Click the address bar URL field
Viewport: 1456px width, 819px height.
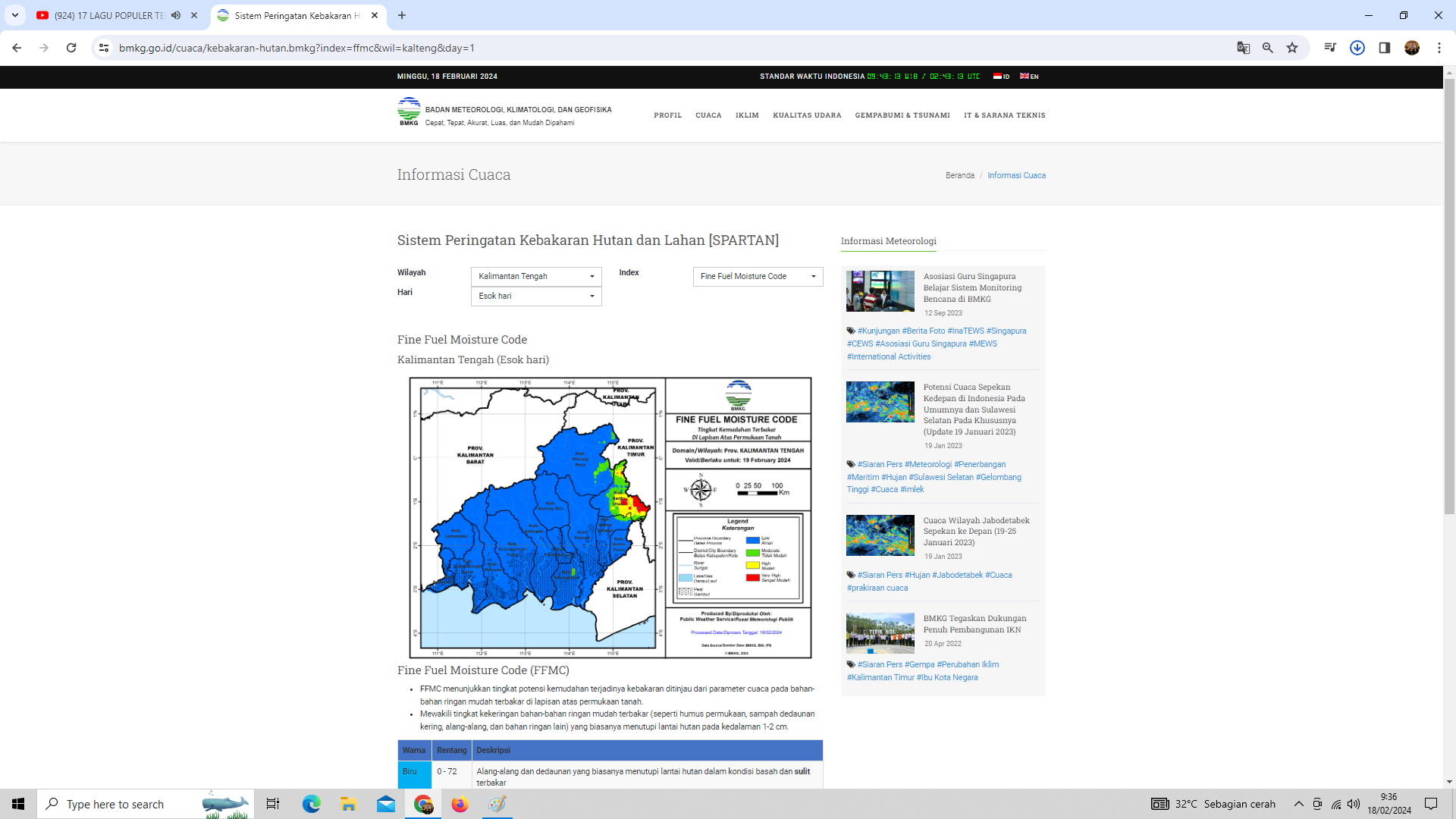pos(667,48)
